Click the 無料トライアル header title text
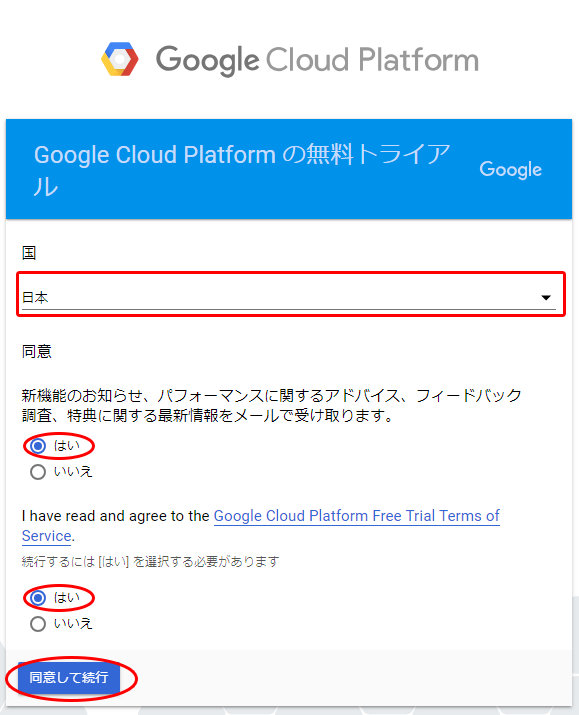The image size is (579, 715). (x=242, y=171)
